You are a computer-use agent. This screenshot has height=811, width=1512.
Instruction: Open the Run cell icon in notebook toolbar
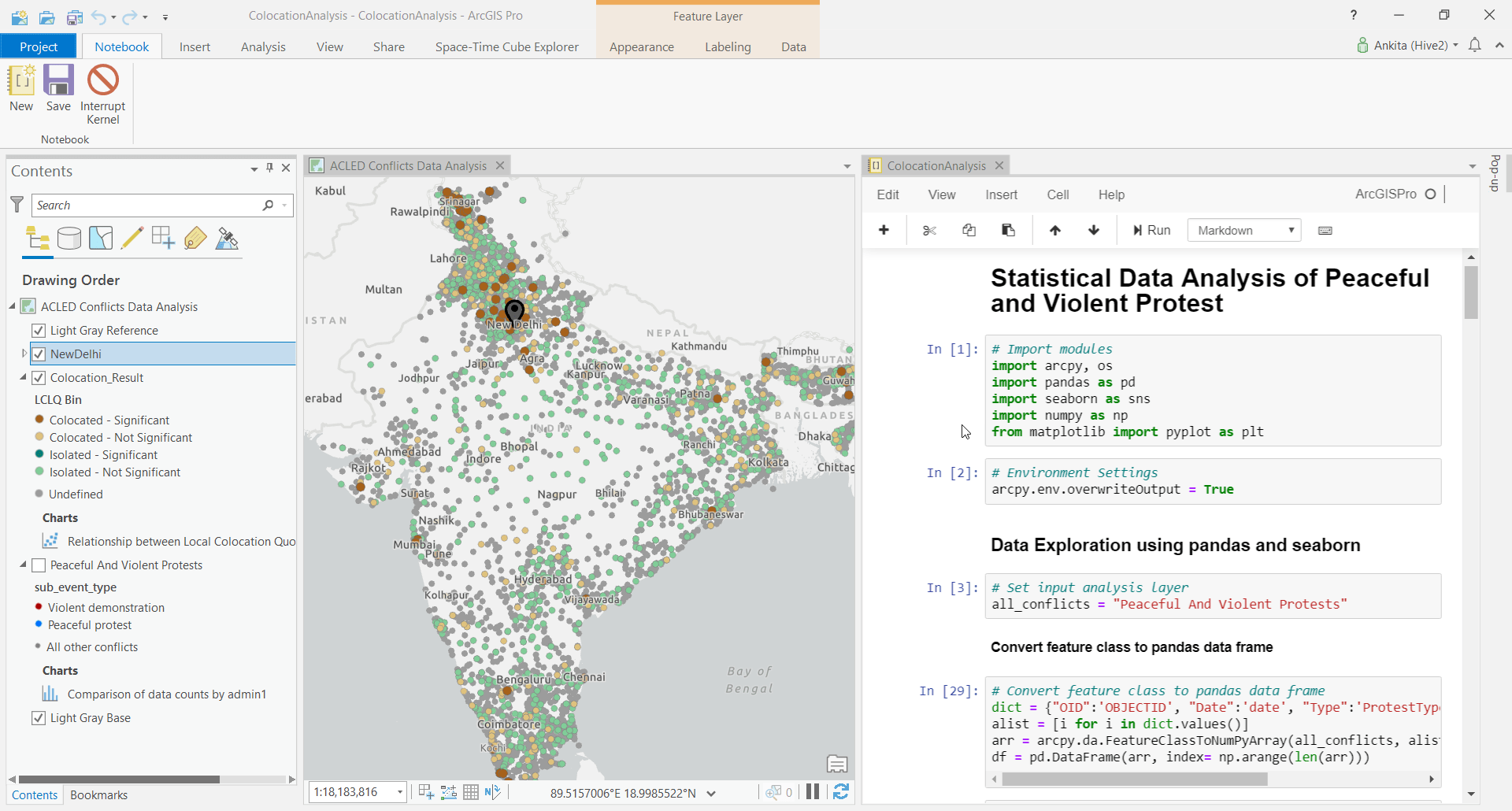coord(1150,230)
